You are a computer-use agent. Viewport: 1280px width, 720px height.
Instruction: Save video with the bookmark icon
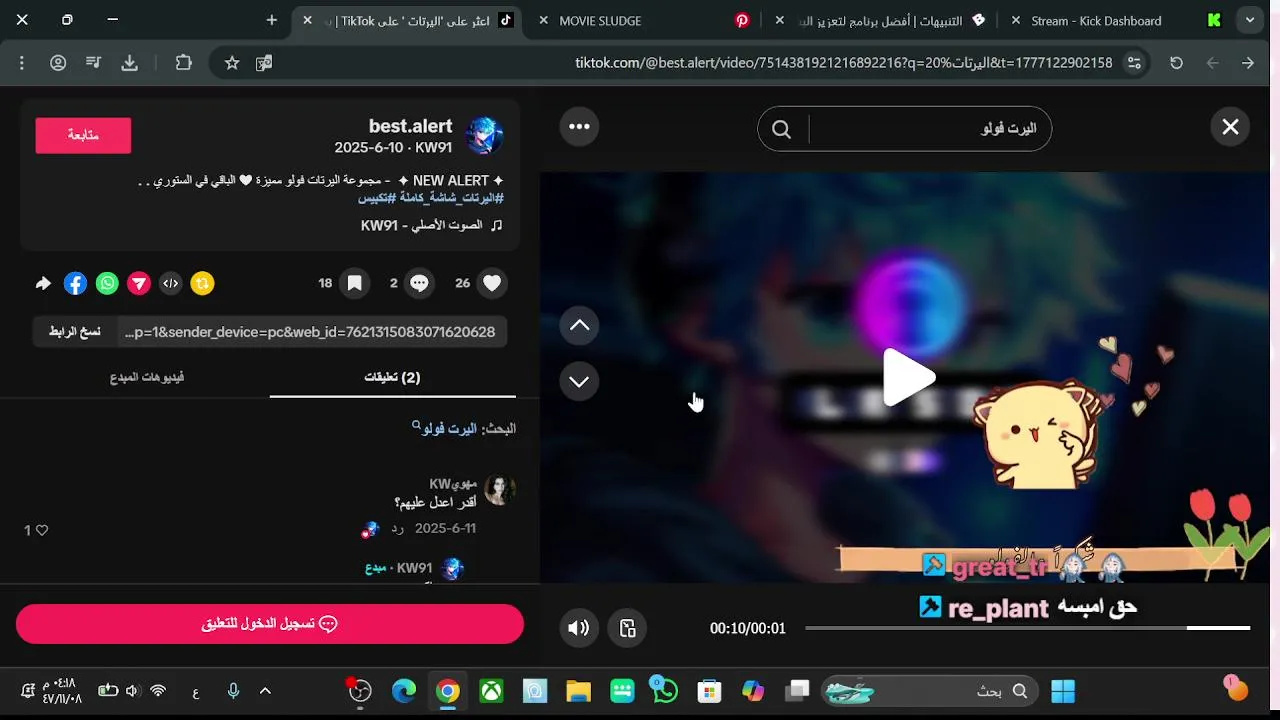coord(354,283)
